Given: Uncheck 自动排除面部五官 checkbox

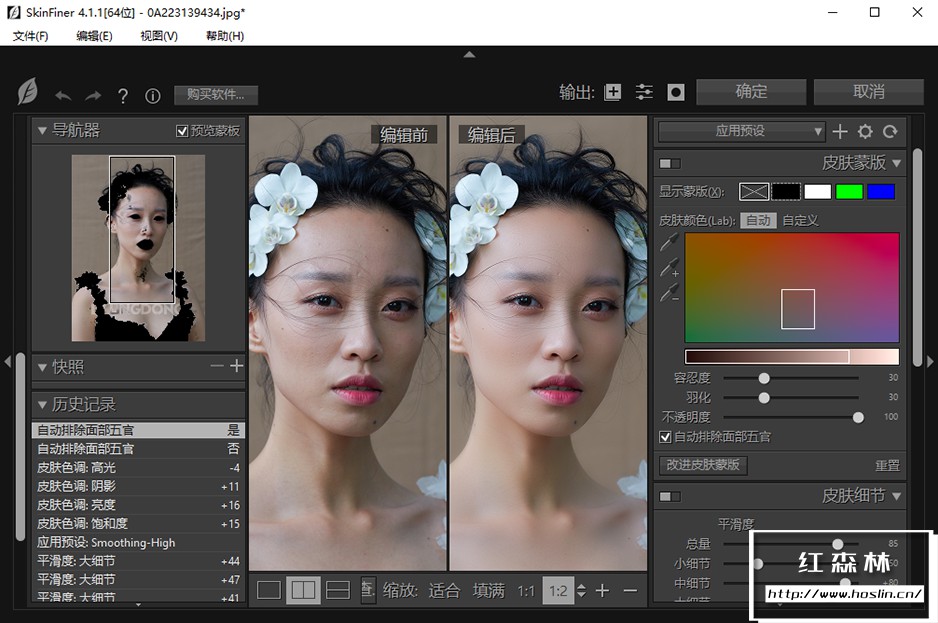Looking at the screenshot, I should coord(666,437).
